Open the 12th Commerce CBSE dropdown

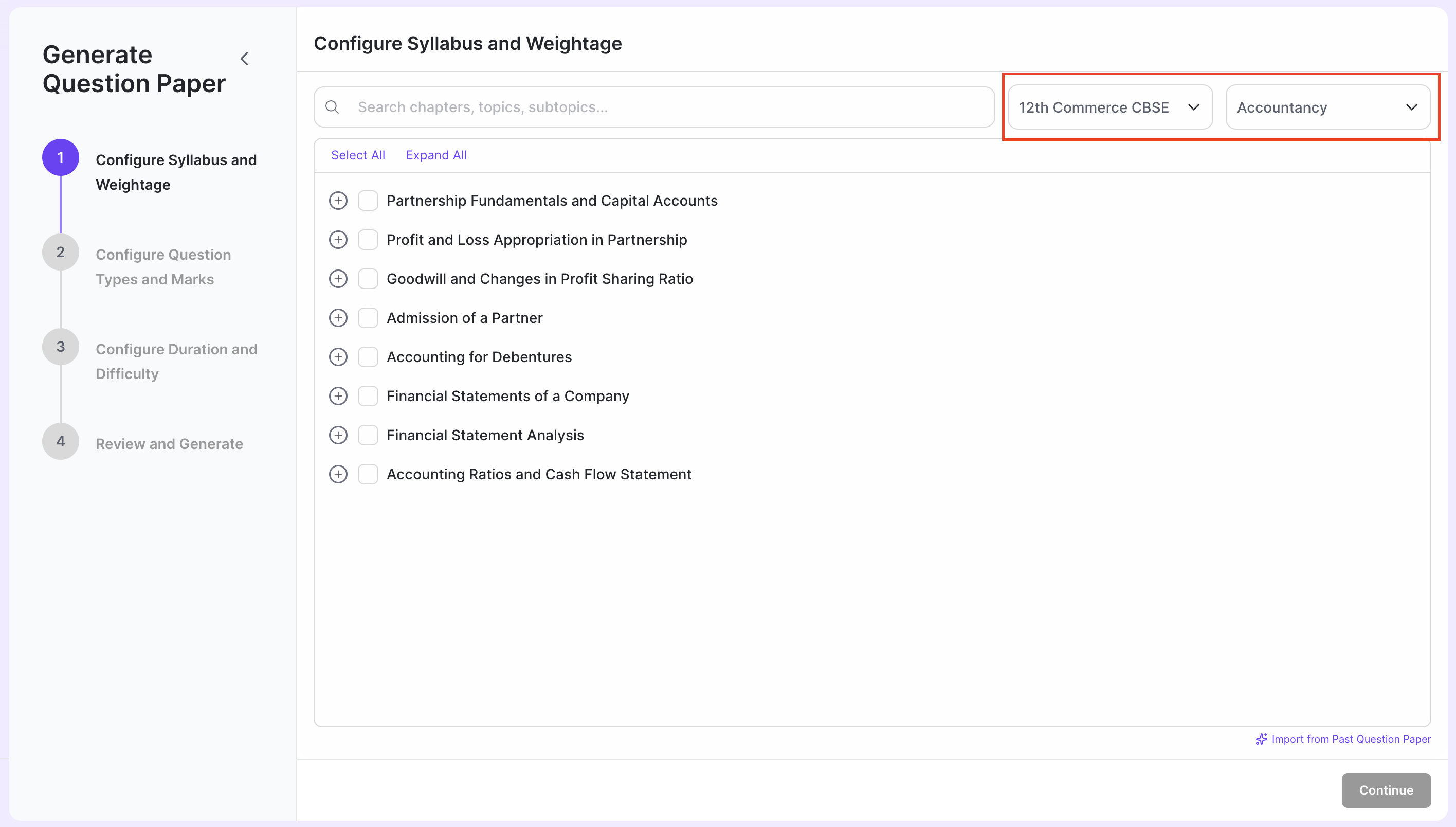[x=1109, y=107]
